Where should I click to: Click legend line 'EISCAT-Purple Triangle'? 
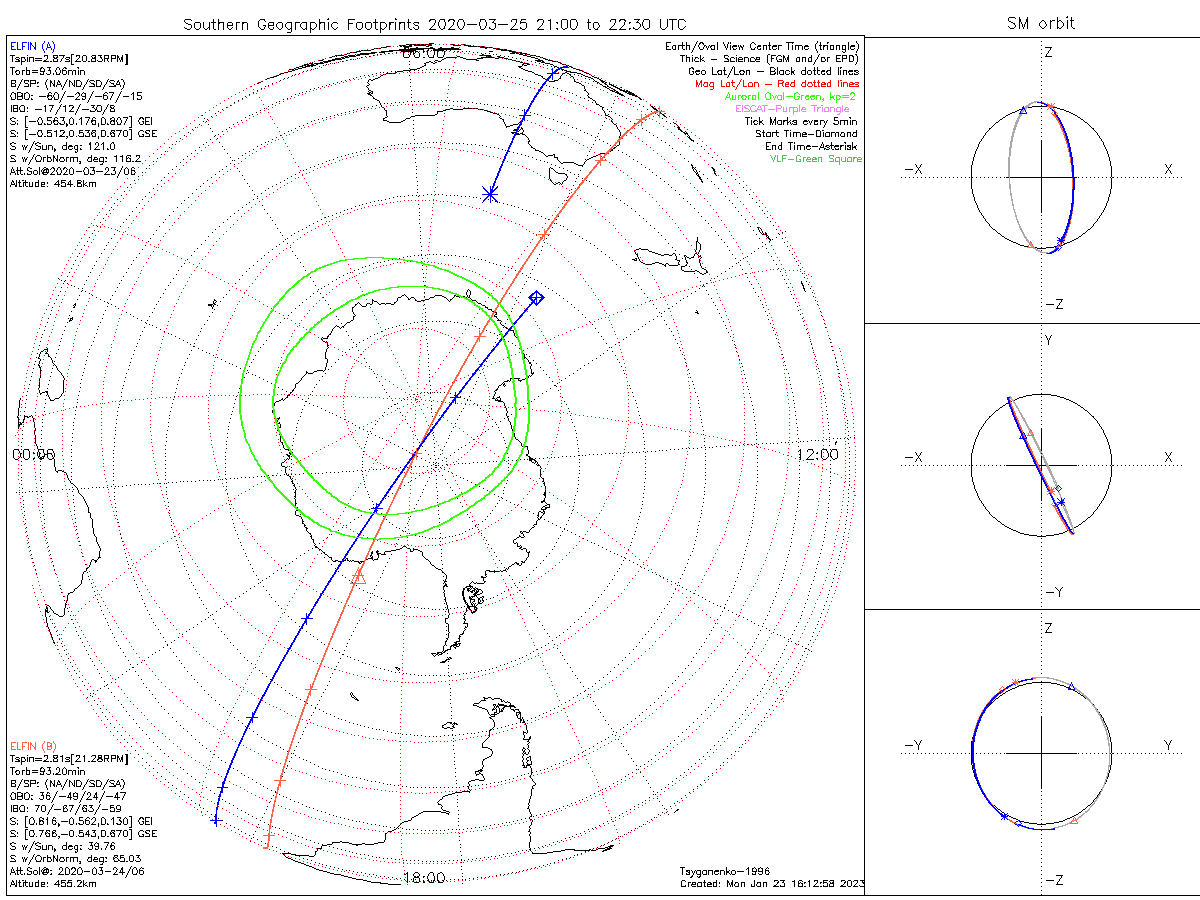pos(792,109)
